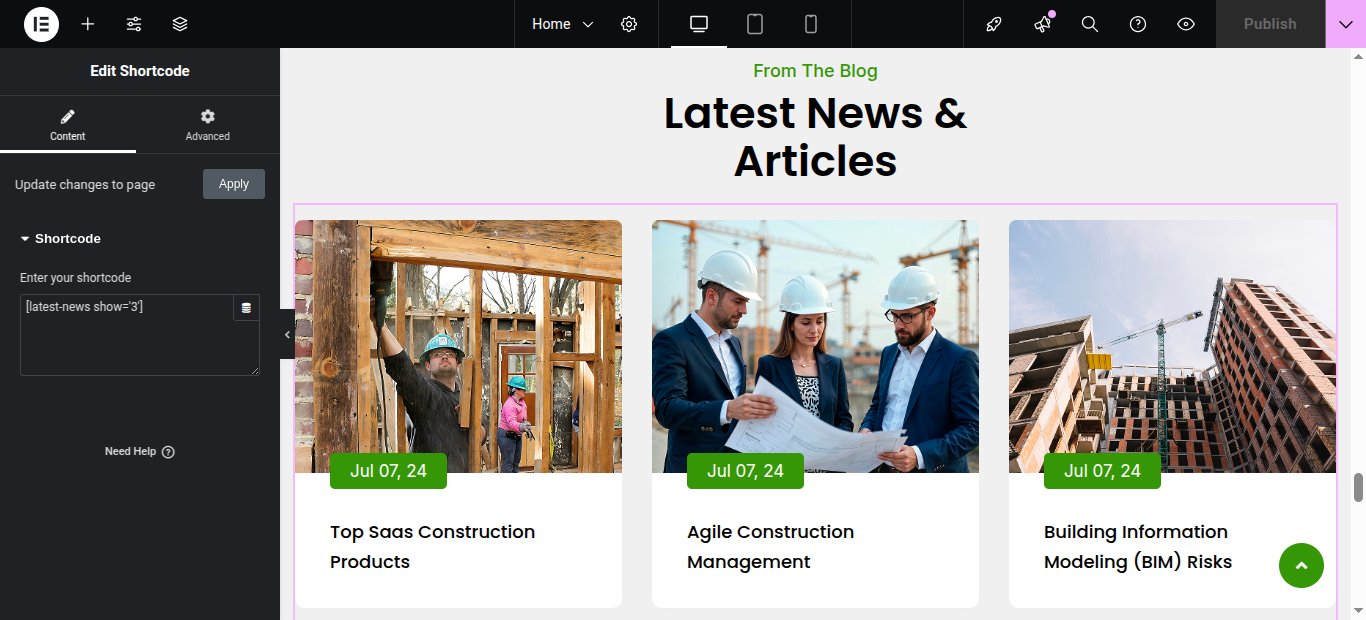Click Jul 07, 24 badge on BIM card
The width and height of the screenshot is (1366, 620).
[1102, 471]
